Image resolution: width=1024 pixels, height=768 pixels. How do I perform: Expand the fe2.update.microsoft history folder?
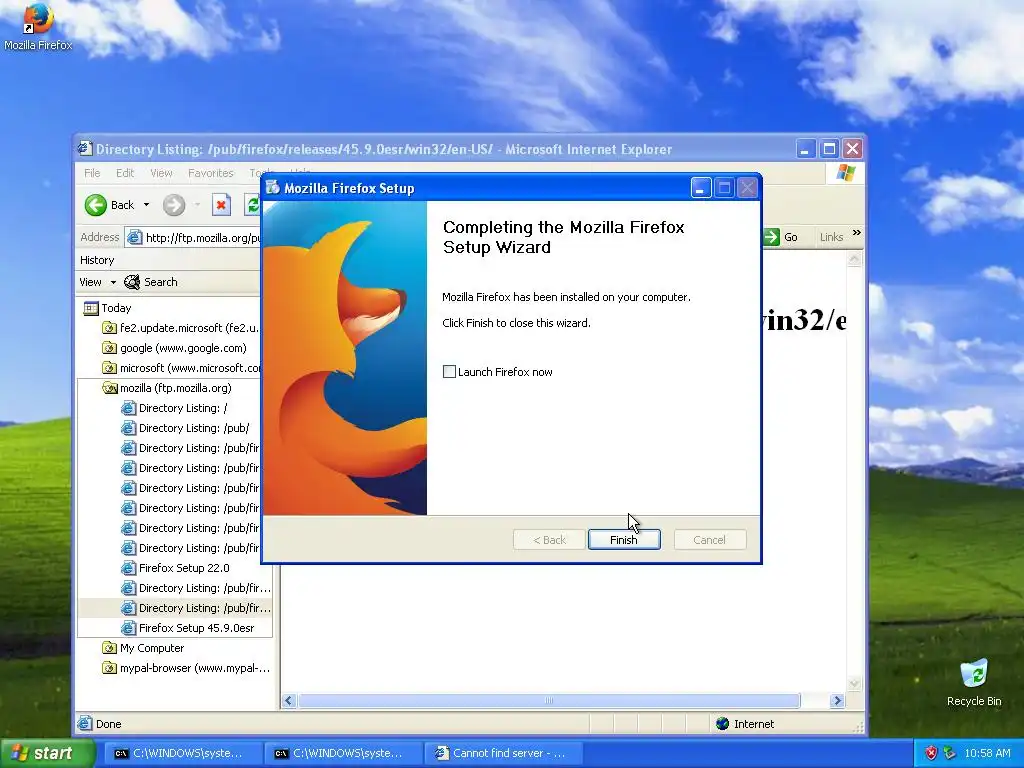(181, 328)
